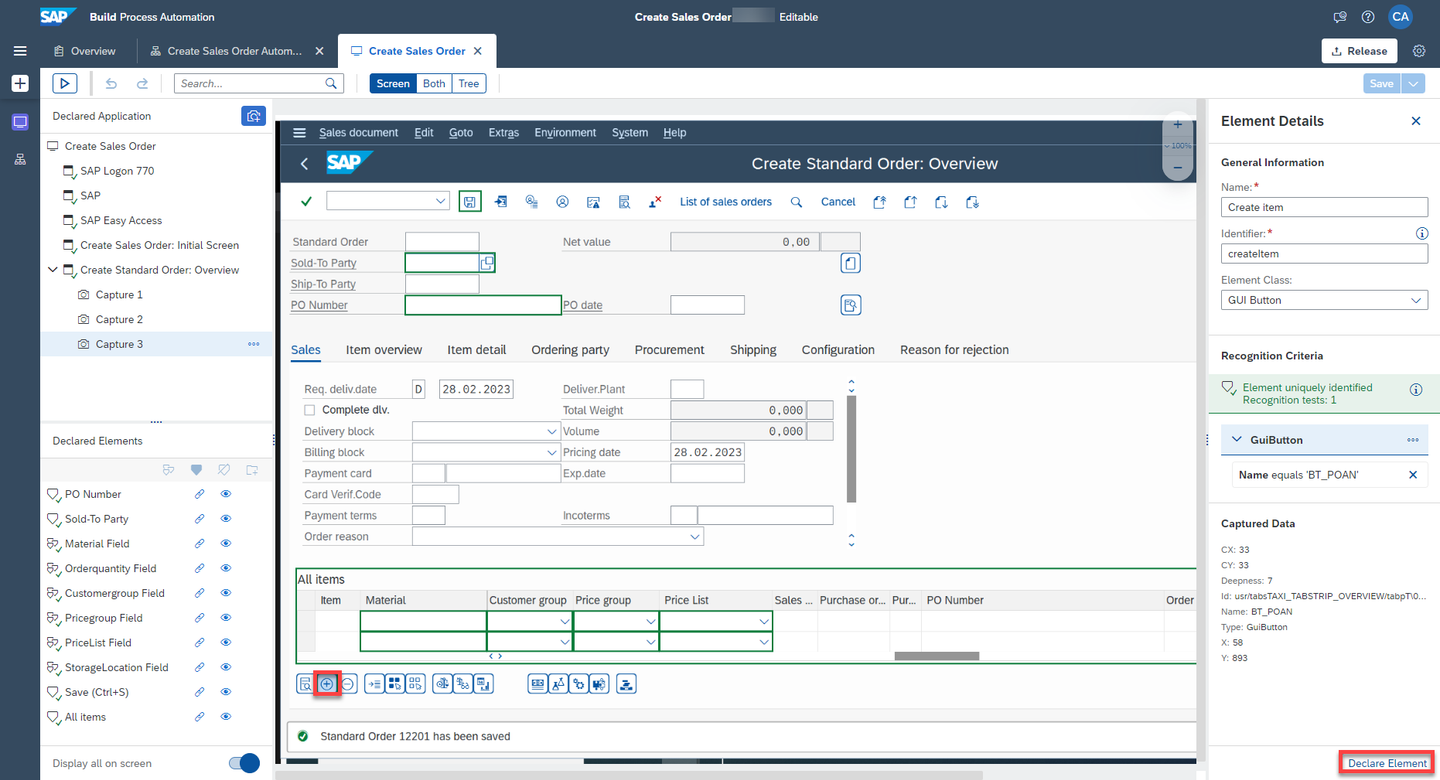Select the Tree view mode
The image size is (1440, 780).
pos(469,84)
